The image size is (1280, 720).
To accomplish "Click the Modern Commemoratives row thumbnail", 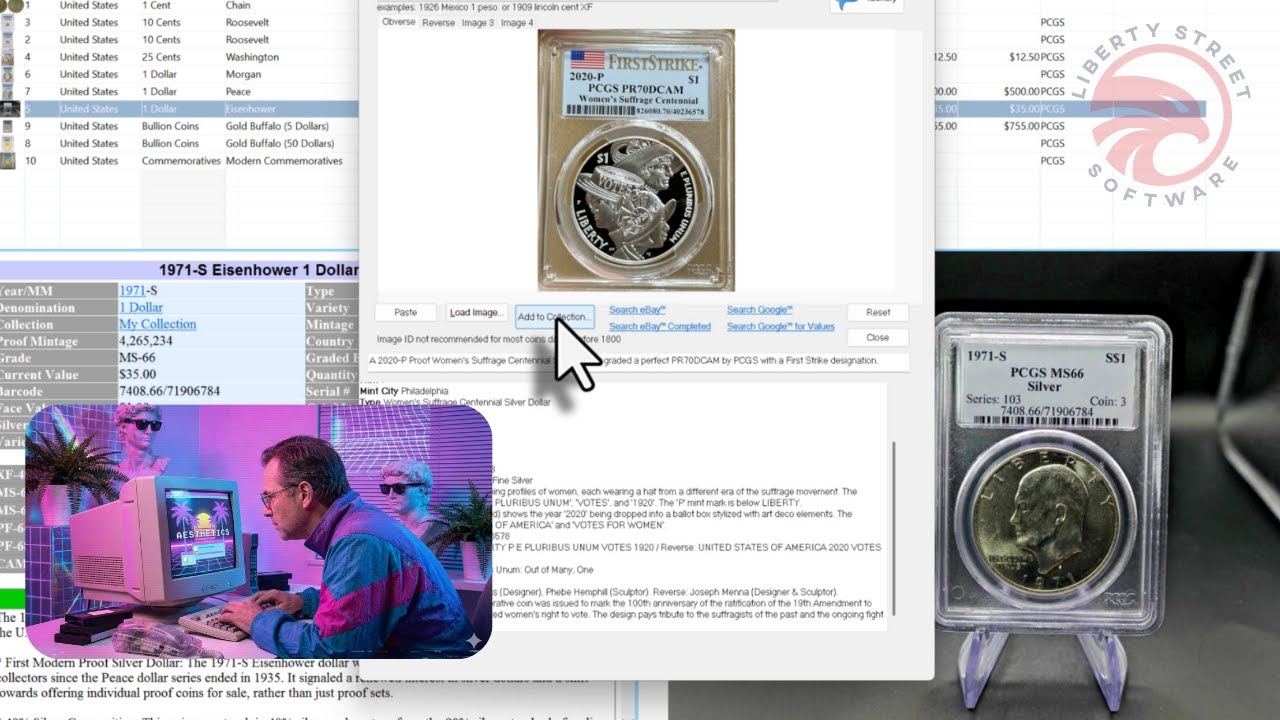I will pos(9,161).
